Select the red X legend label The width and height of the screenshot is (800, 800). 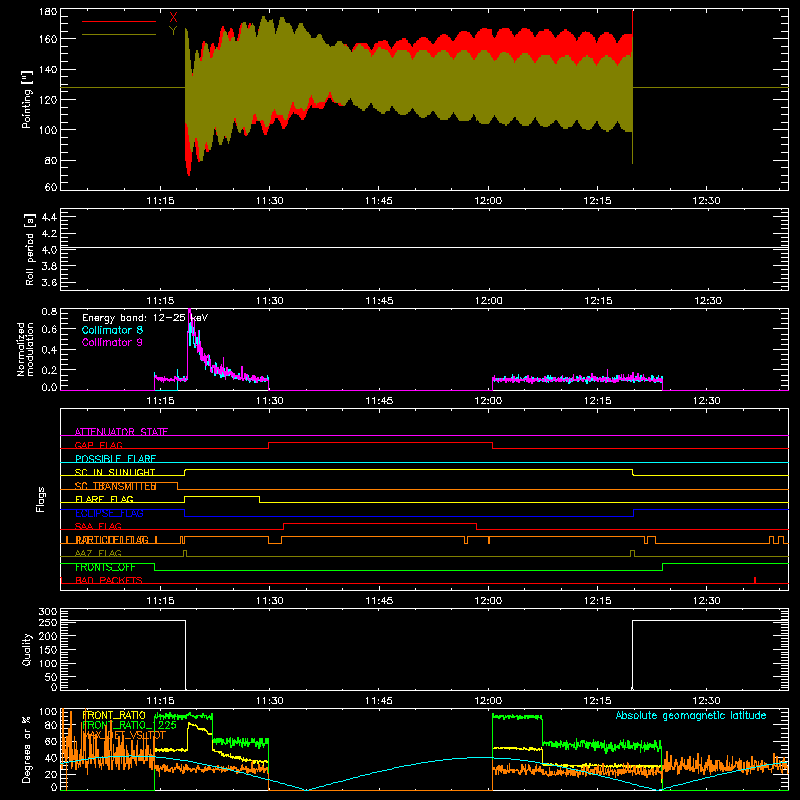pos(173,18)
